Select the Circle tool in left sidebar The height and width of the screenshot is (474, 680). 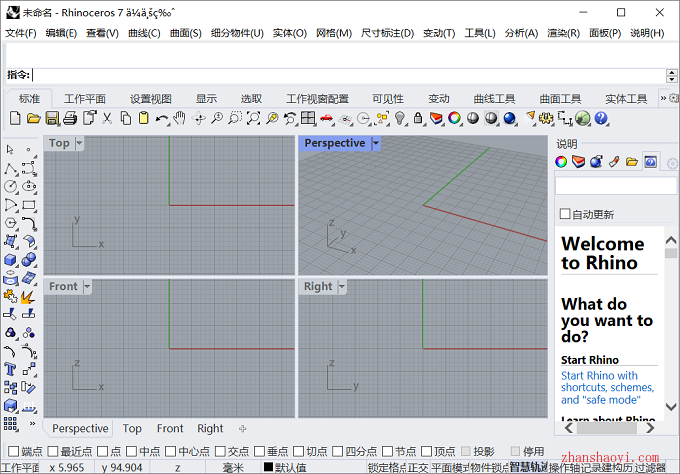[x=11, y=186]
